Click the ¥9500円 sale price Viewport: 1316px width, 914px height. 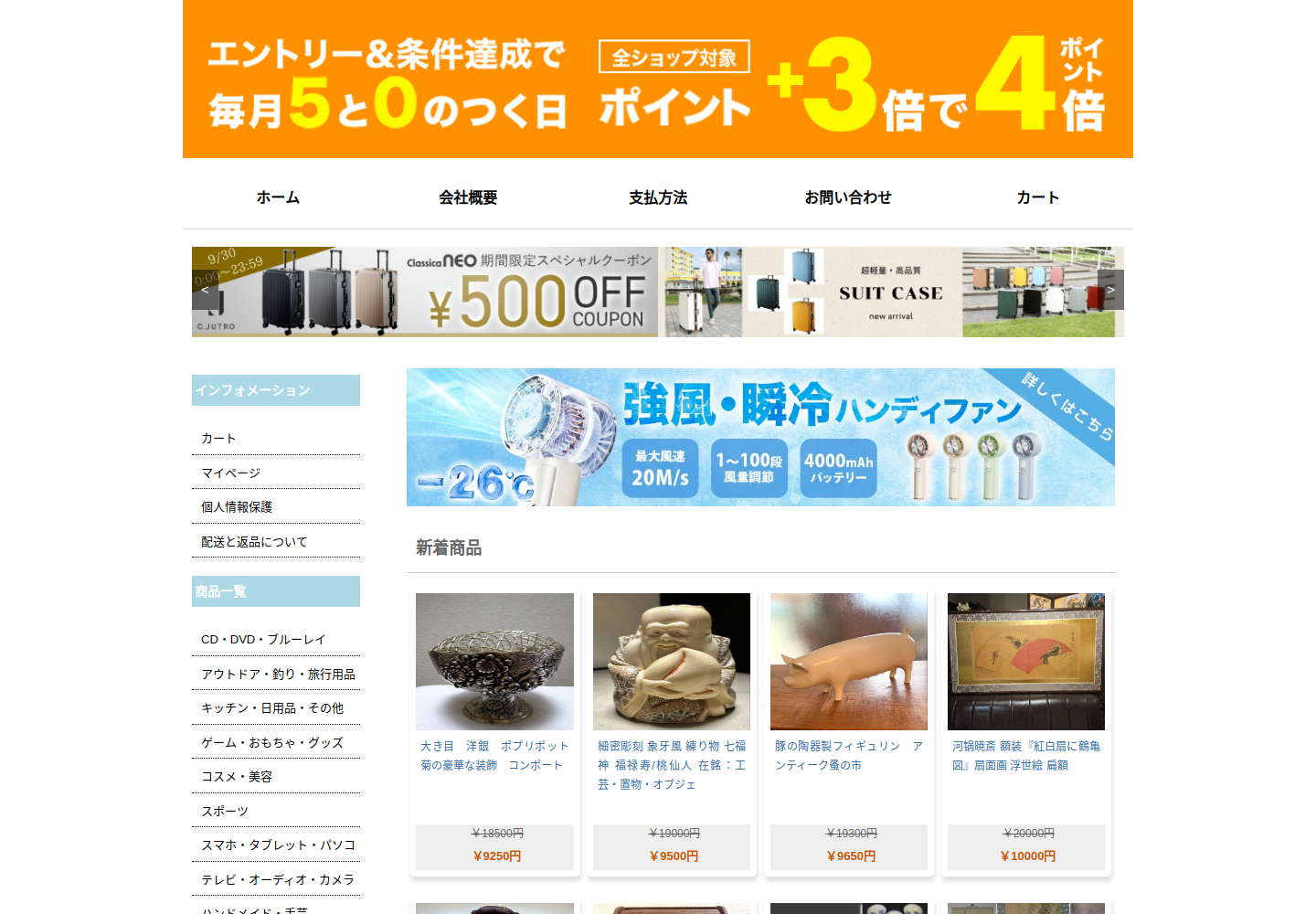click(x=674, y=856)
